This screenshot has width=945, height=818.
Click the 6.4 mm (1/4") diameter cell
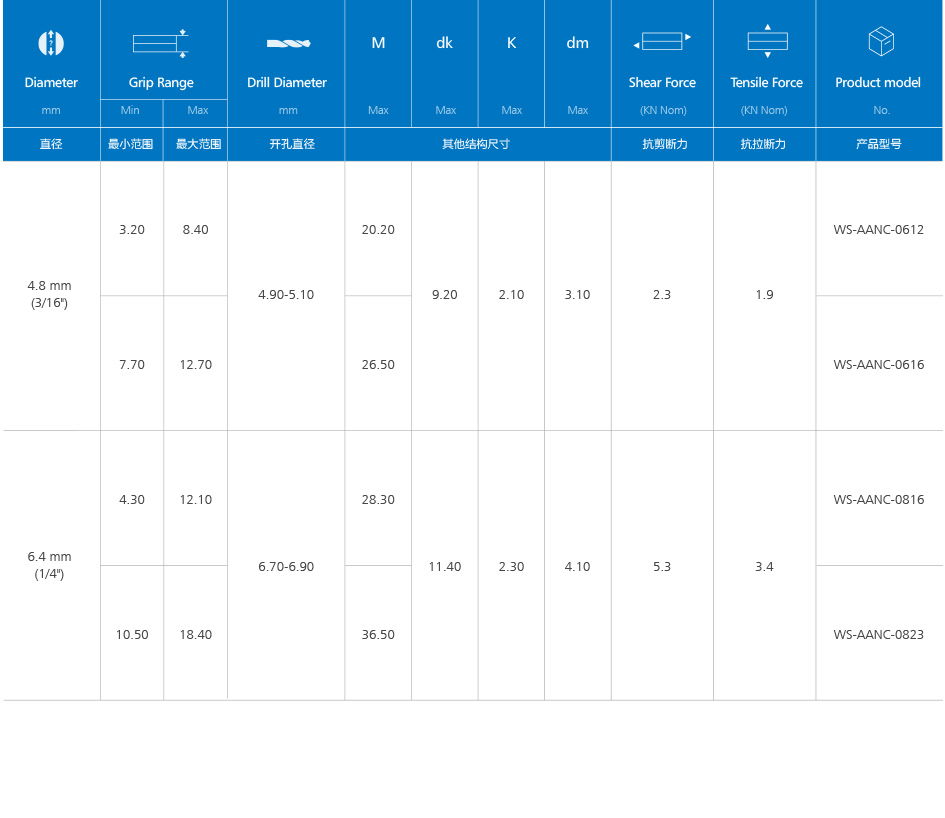[50, 565]
